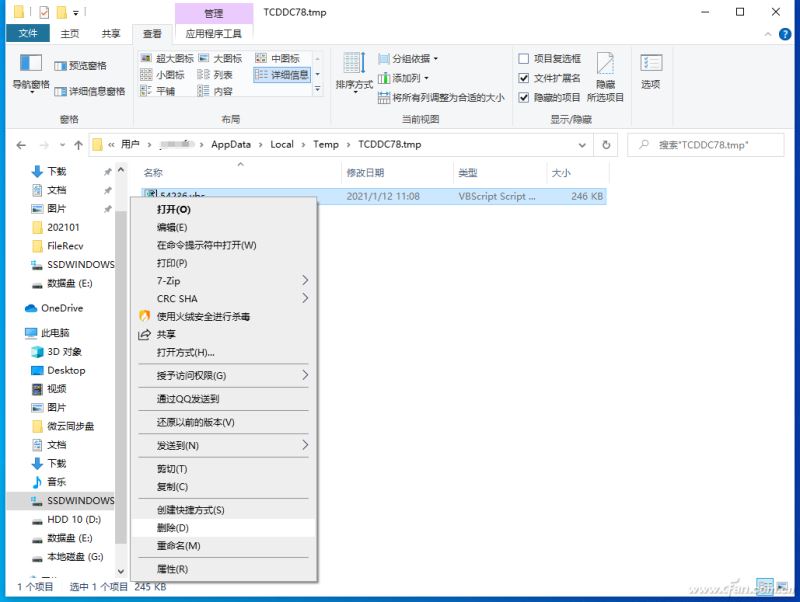Refresh the folder with the refresh icon
Screen dimensions: 800x602
coord(608,144)
